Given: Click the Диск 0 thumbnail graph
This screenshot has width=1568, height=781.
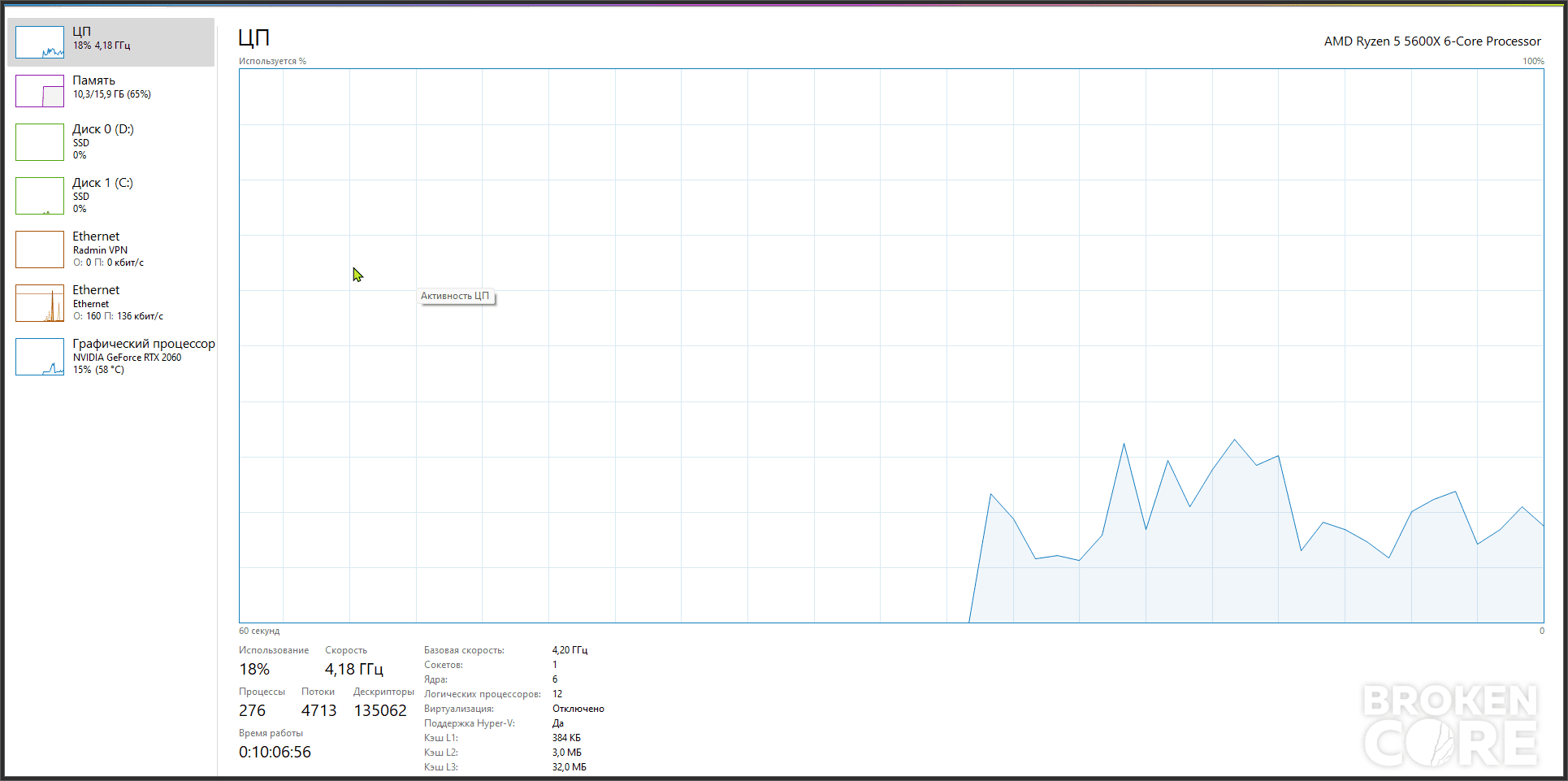Looking at the screenshot, I should click(x=40, y=142).
